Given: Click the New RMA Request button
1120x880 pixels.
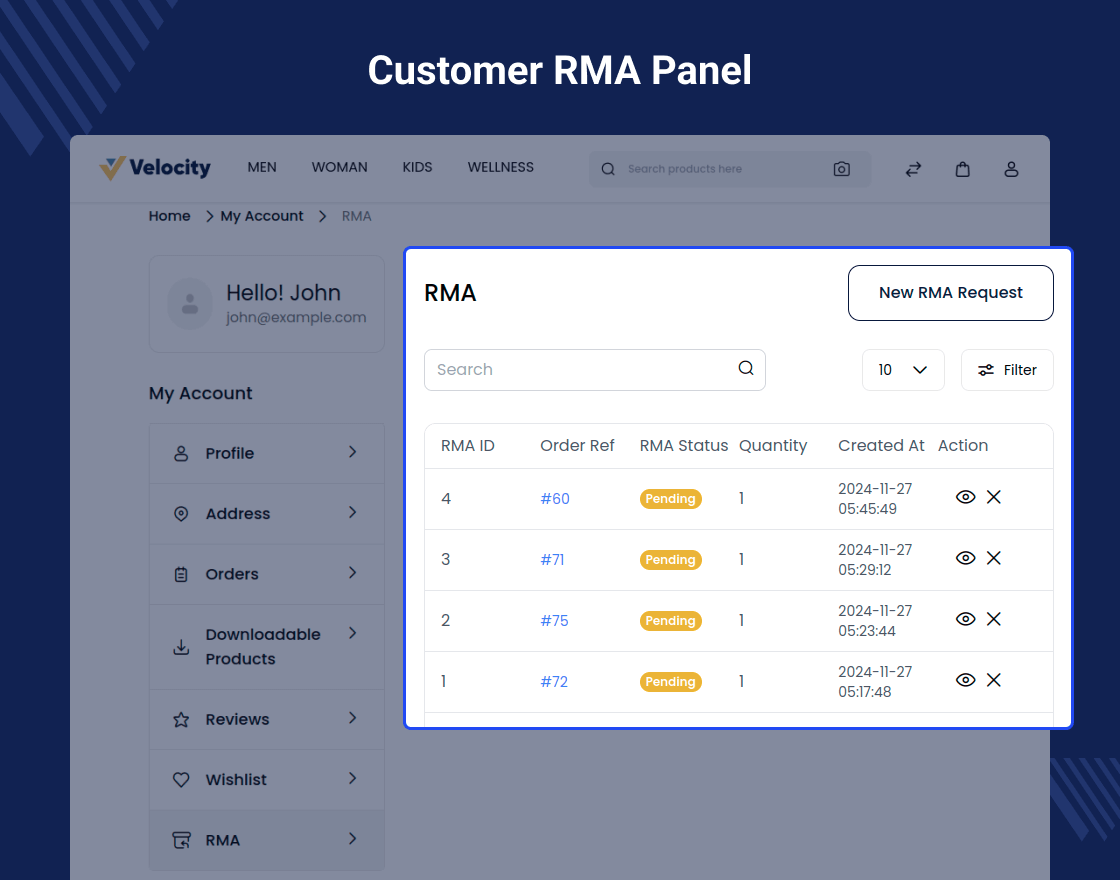Looking at the screenshot, I should 950,293.
